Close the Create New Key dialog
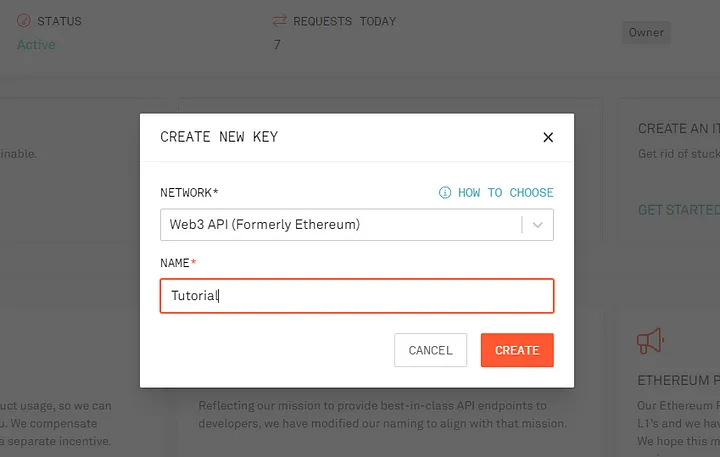 point(548,137)
